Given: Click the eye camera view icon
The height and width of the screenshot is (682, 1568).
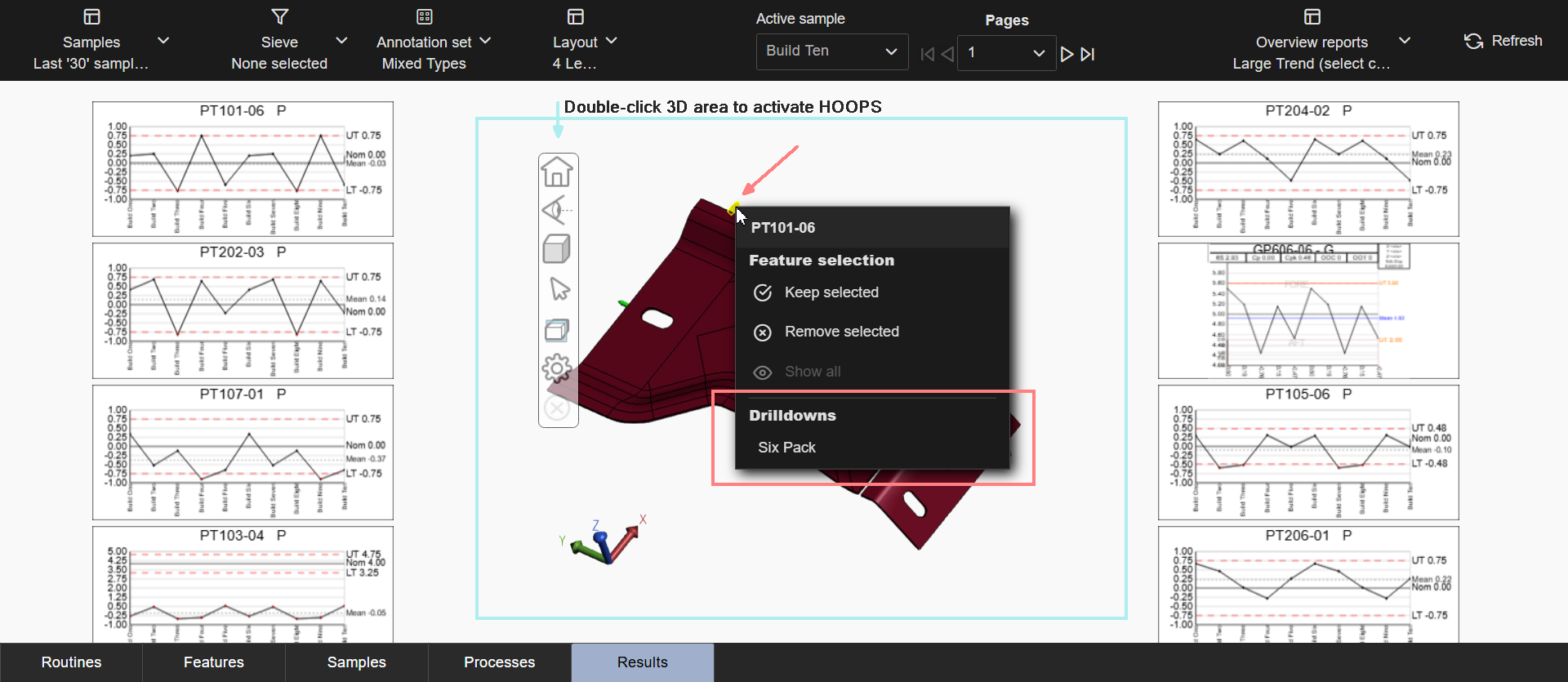Looking at the screenshot, I should click(557, 211).
